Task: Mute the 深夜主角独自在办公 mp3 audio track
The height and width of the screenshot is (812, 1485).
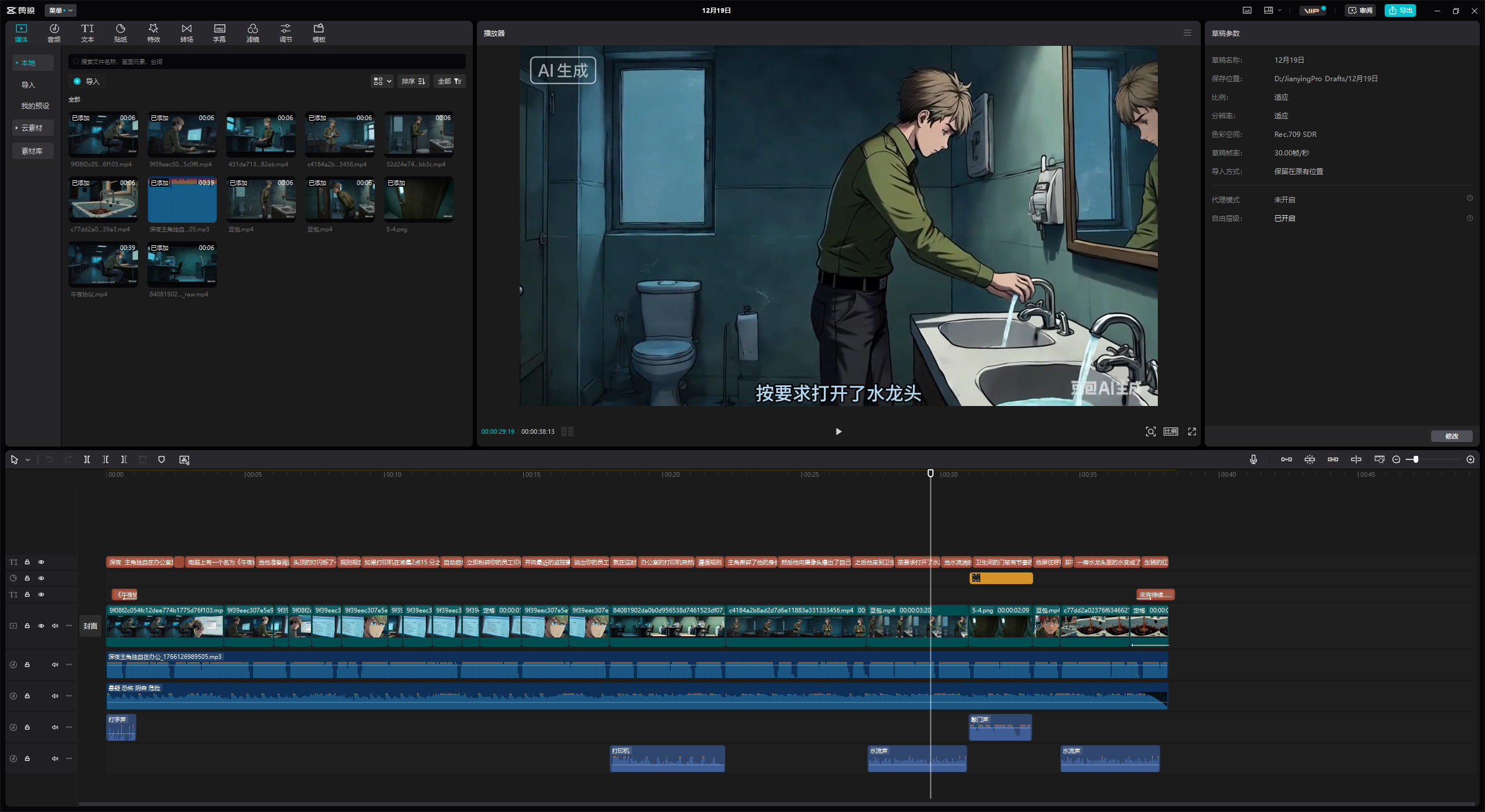Action: pos(55,665)
